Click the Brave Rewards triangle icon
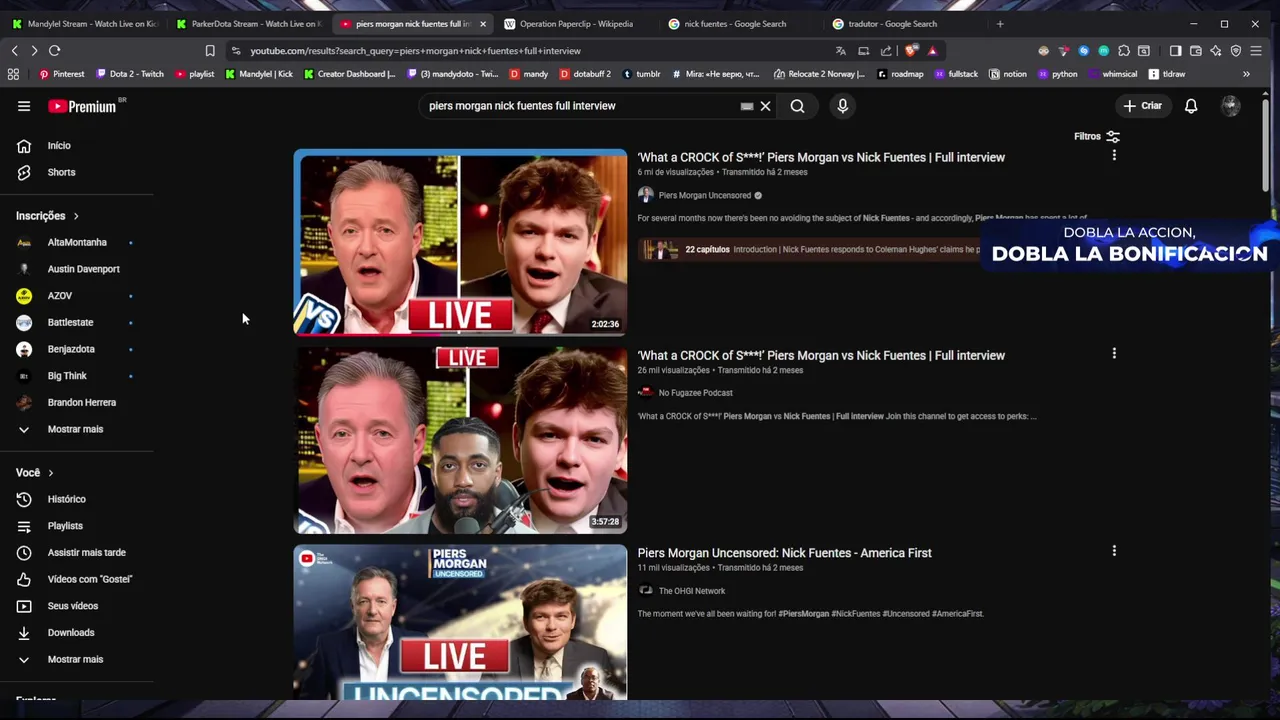1280x720 pixels. [932, 50]
